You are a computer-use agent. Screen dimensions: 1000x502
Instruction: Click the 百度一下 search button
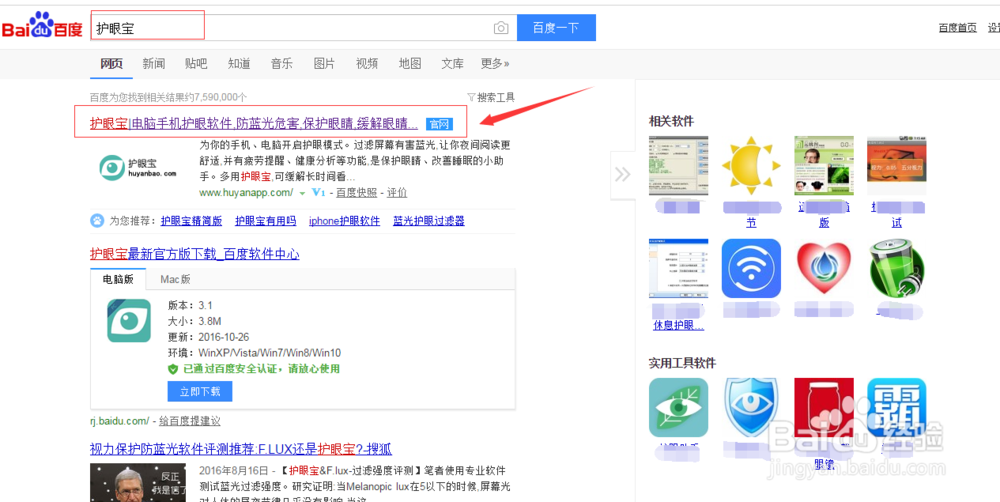tap(556, 27)
